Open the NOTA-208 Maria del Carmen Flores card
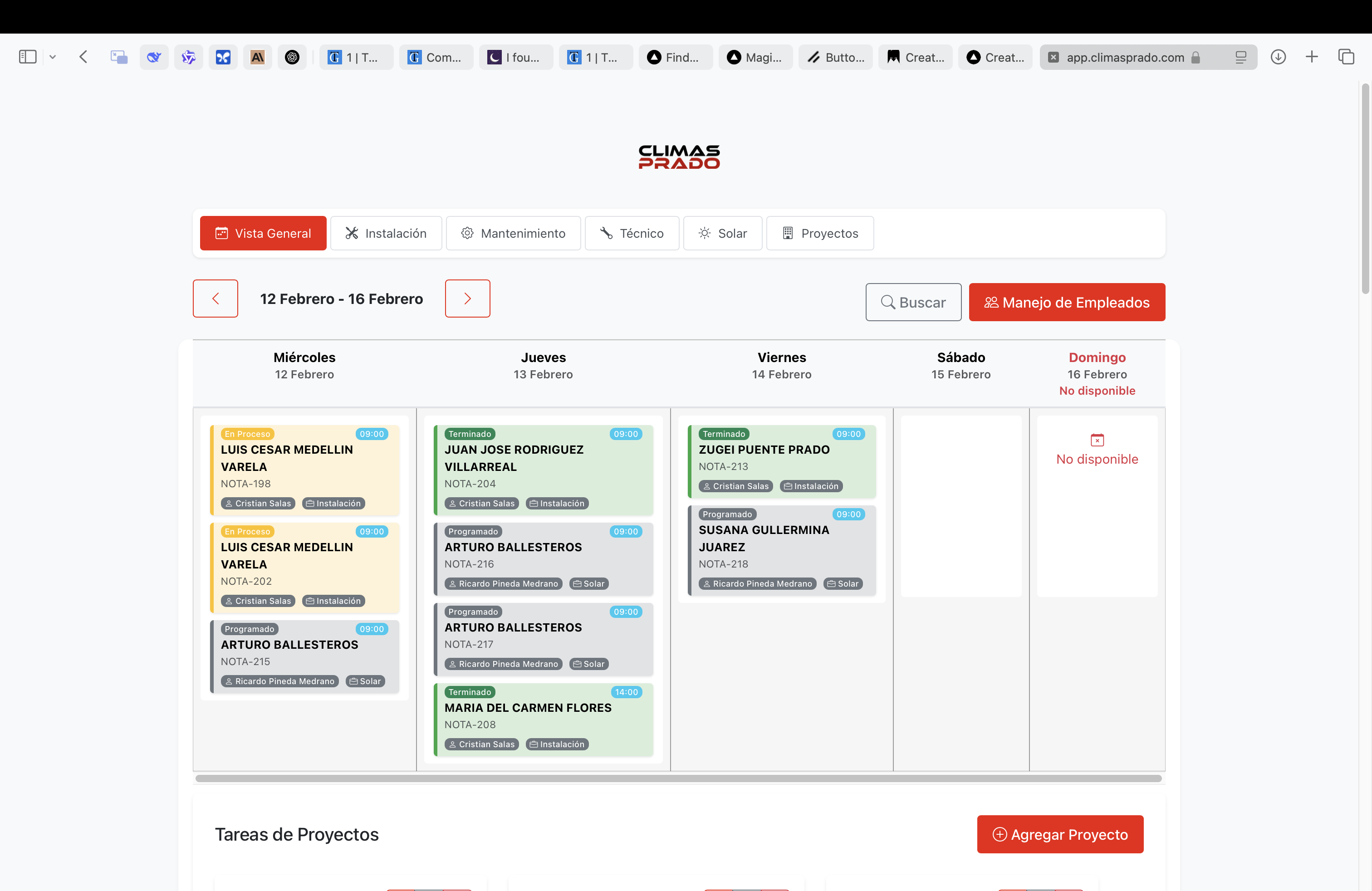The image size is (1372, 891). [543, 719]
